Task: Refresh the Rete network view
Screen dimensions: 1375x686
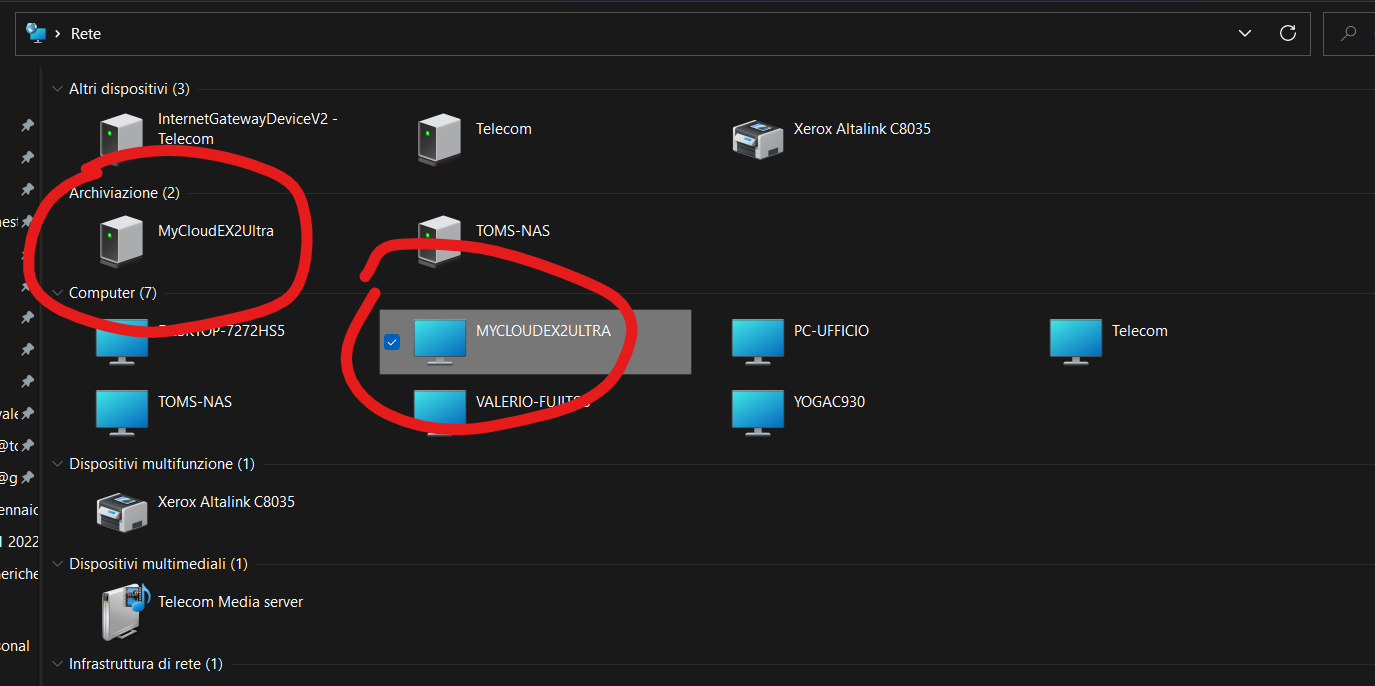Action: [x=1288, y=33]
